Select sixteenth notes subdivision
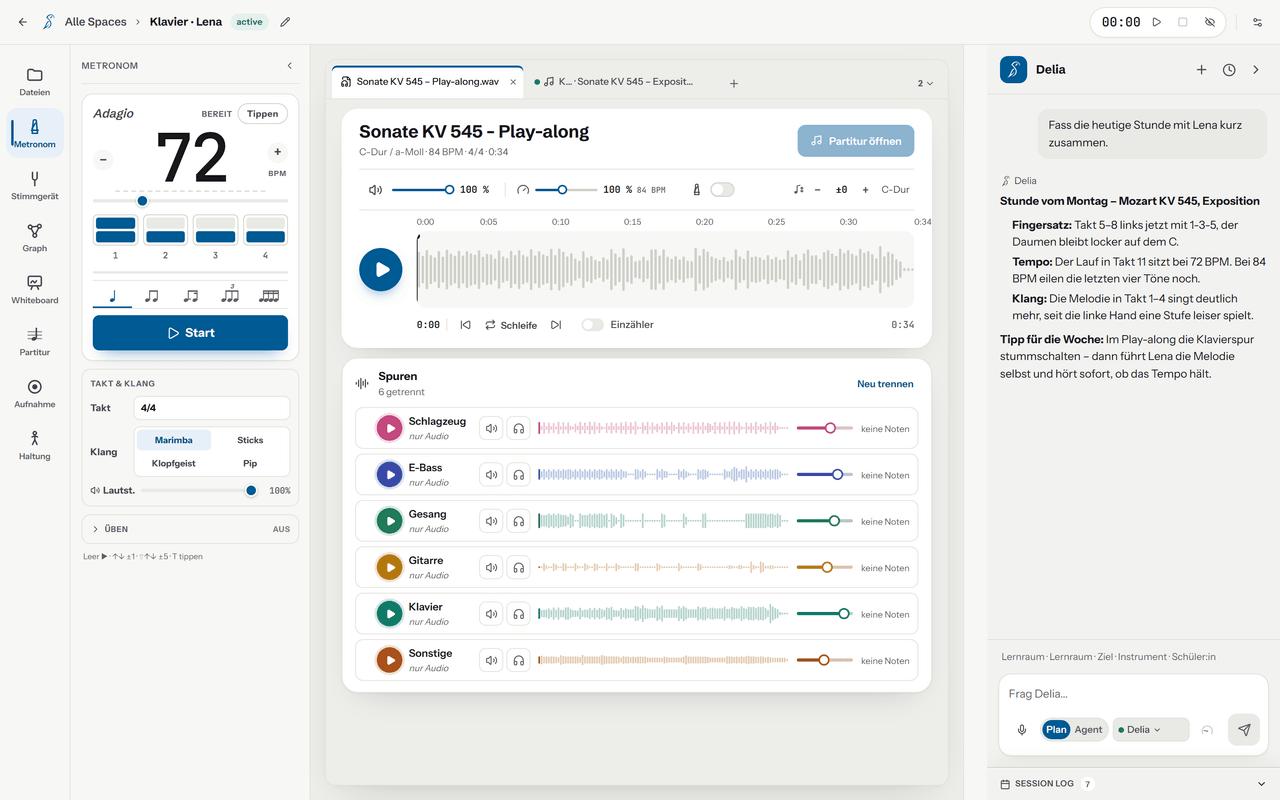Screen dimensions: 1280x800 (269, 296)
